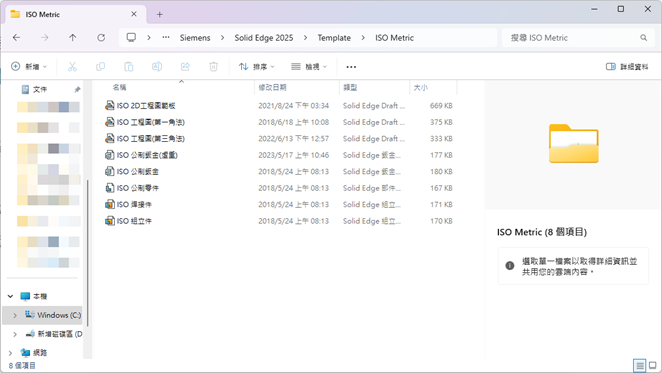Image resolution: width=662 pixels, height=373 pixels.
Task: Open Solid Edge 2025 breadcrumb folder
Action: (x=264, y=38)
